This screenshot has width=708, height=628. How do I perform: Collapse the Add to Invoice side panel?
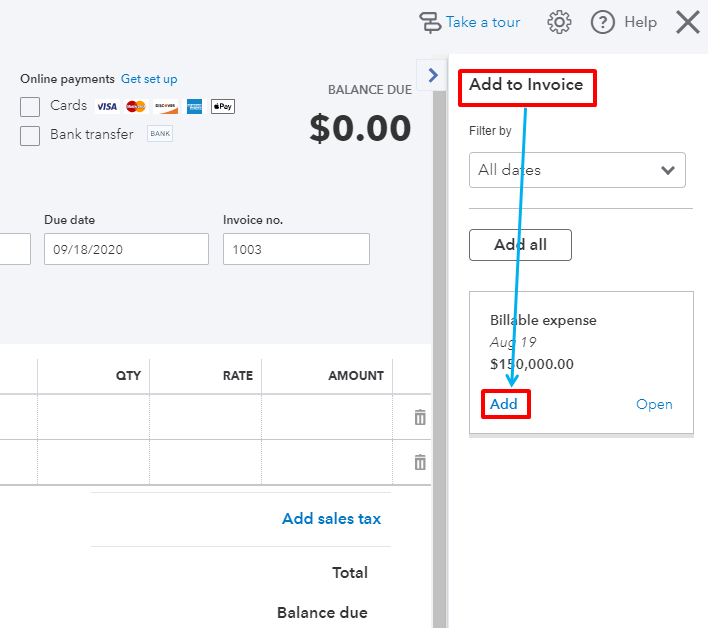433,75
